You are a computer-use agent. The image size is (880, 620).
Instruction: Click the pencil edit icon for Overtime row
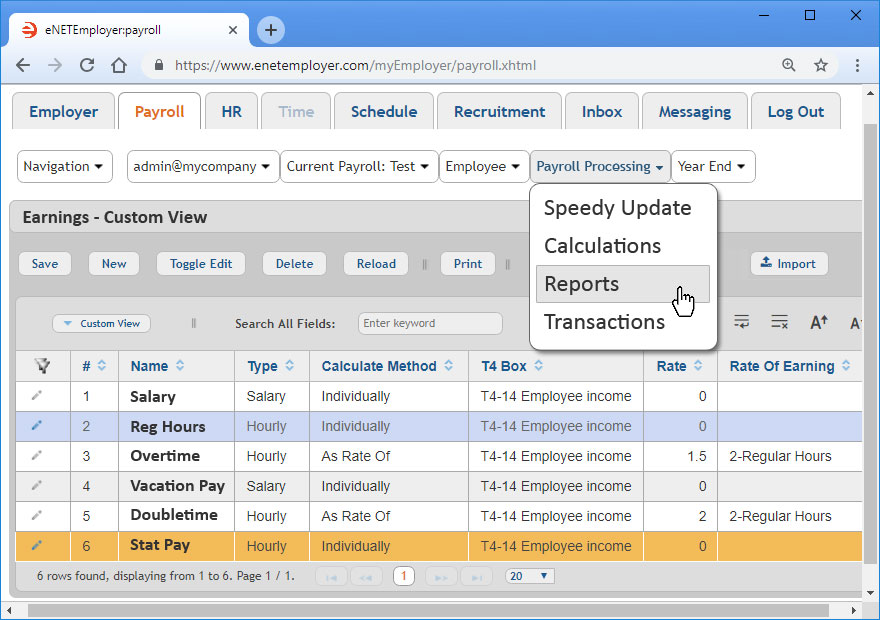pyautogui.click(x=36, y=455)
